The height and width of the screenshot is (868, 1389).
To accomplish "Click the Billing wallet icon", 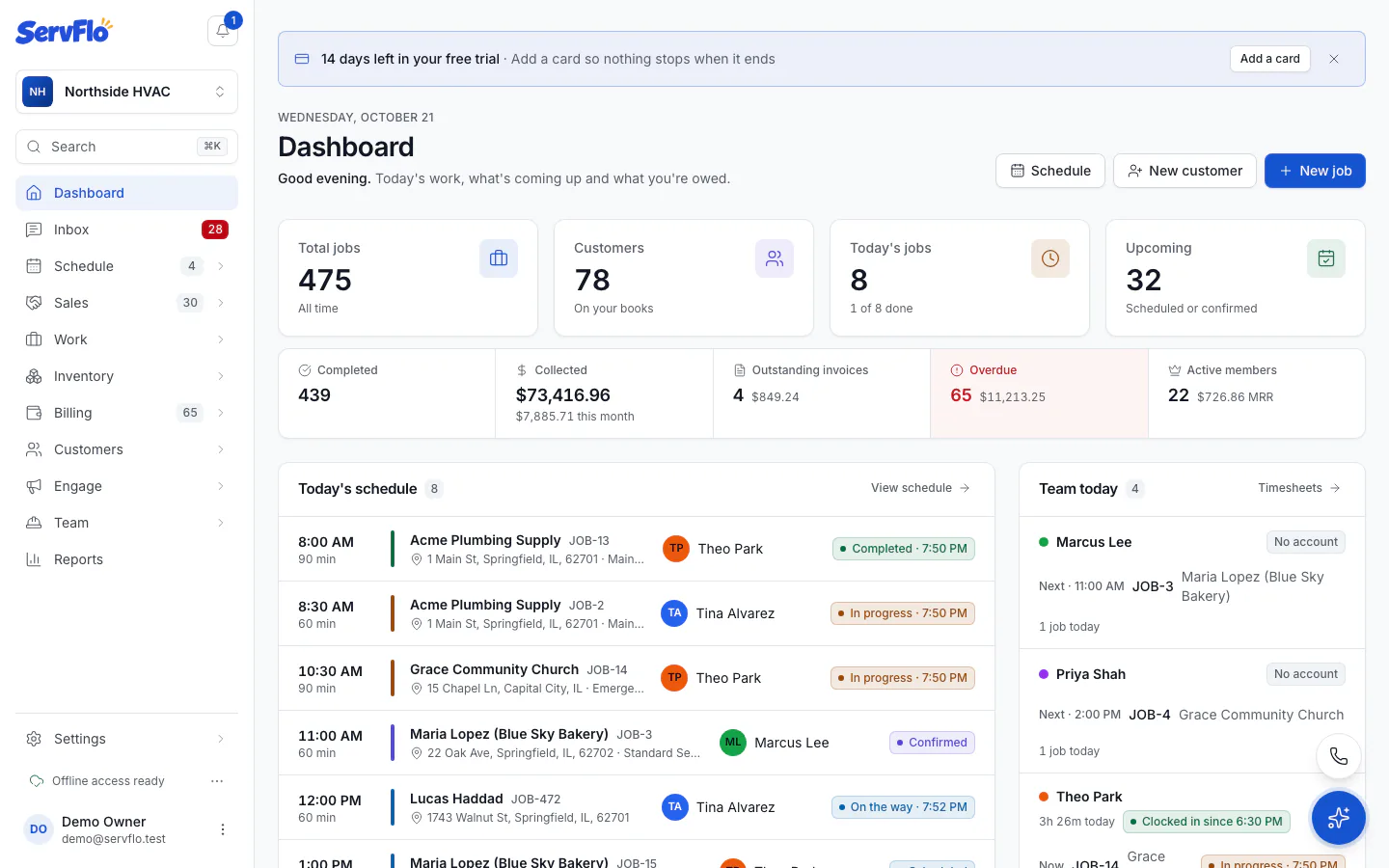I will [34, 413].
